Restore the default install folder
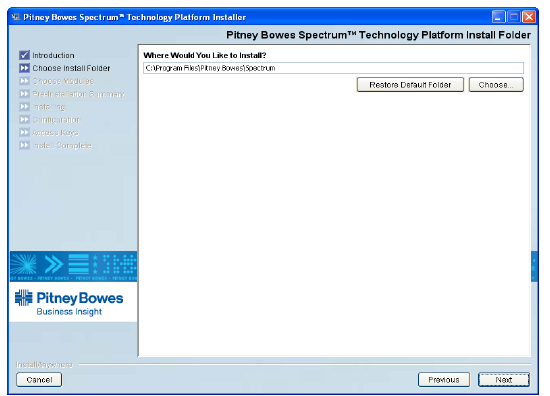The width and height of the screenshot is (550, 396). [410, 85]
